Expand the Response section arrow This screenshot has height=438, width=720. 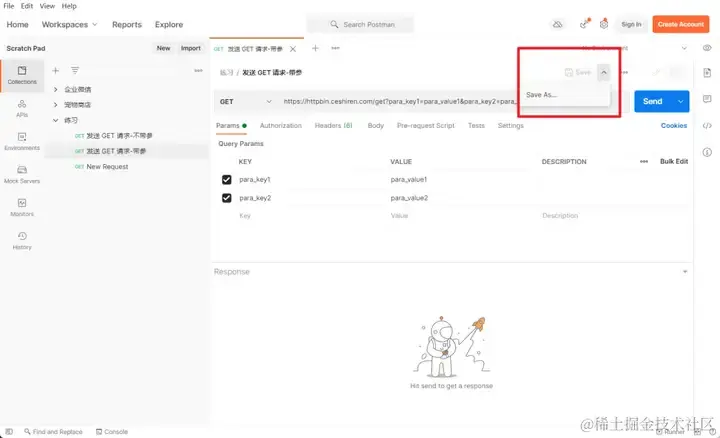(x=685, y=272)
